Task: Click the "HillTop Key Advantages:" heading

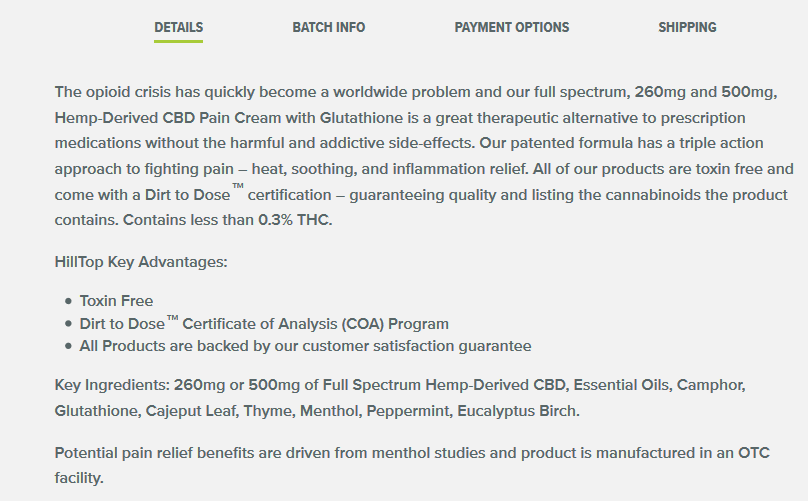Action: point(141,262)
